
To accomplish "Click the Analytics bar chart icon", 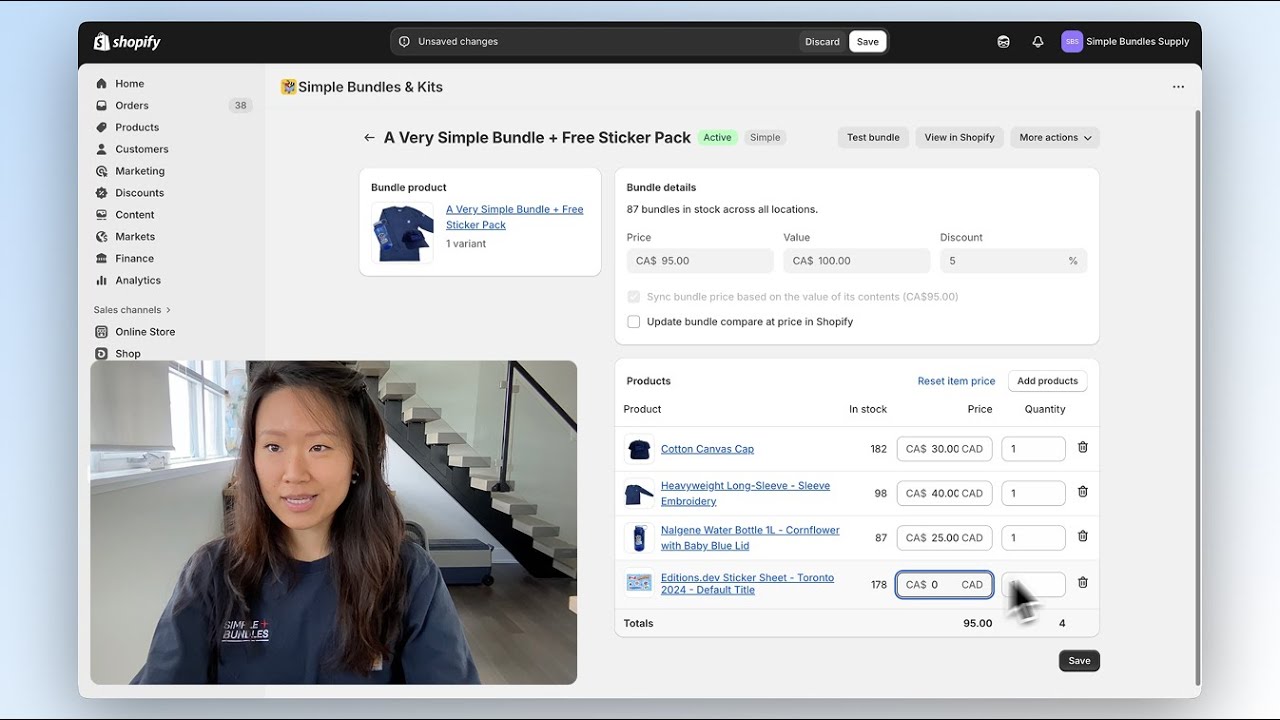I will 101,281.
